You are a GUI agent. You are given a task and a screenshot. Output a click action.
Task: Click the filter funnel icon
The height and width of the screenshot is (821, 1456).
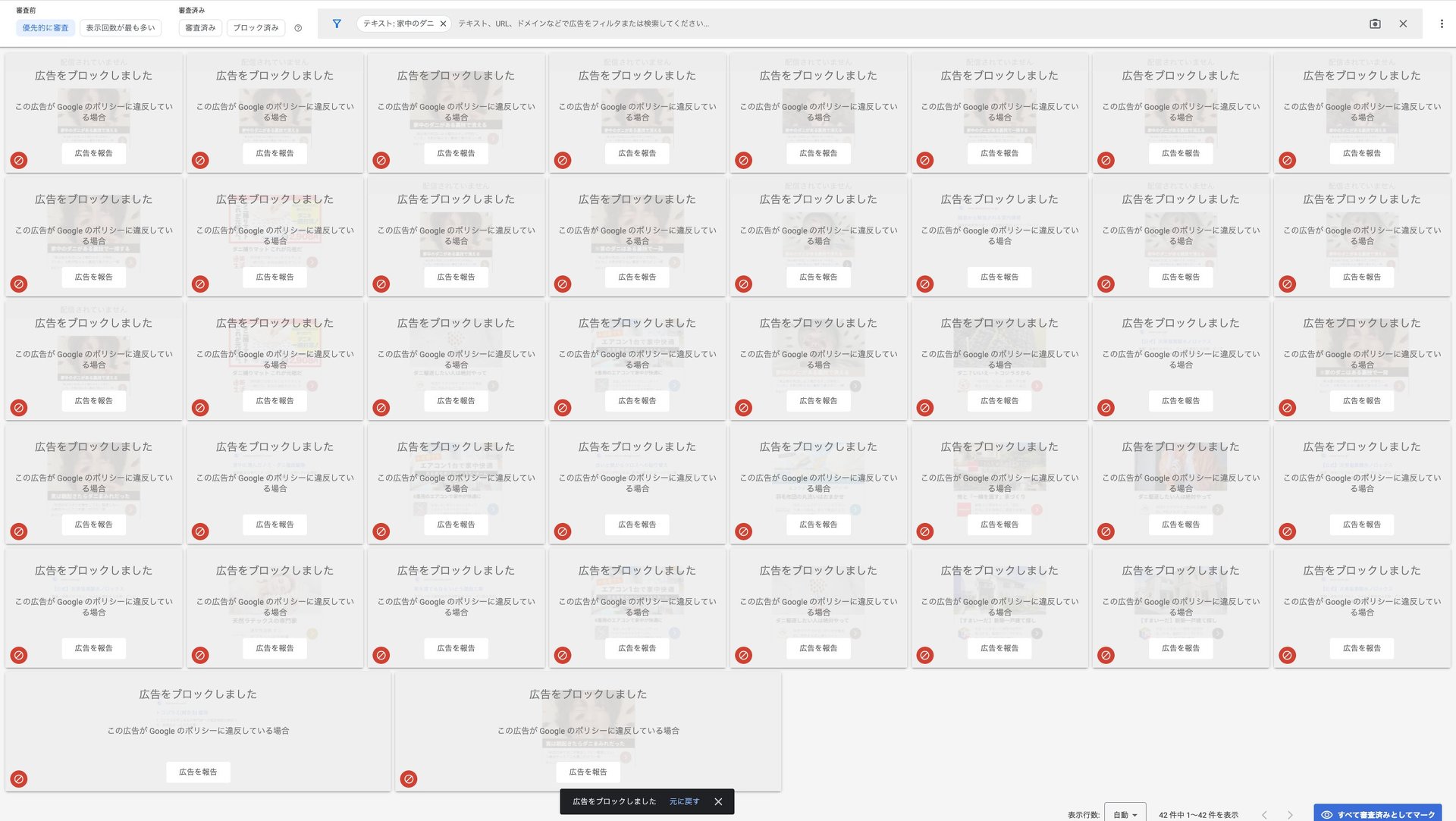[x=336, y=24]
